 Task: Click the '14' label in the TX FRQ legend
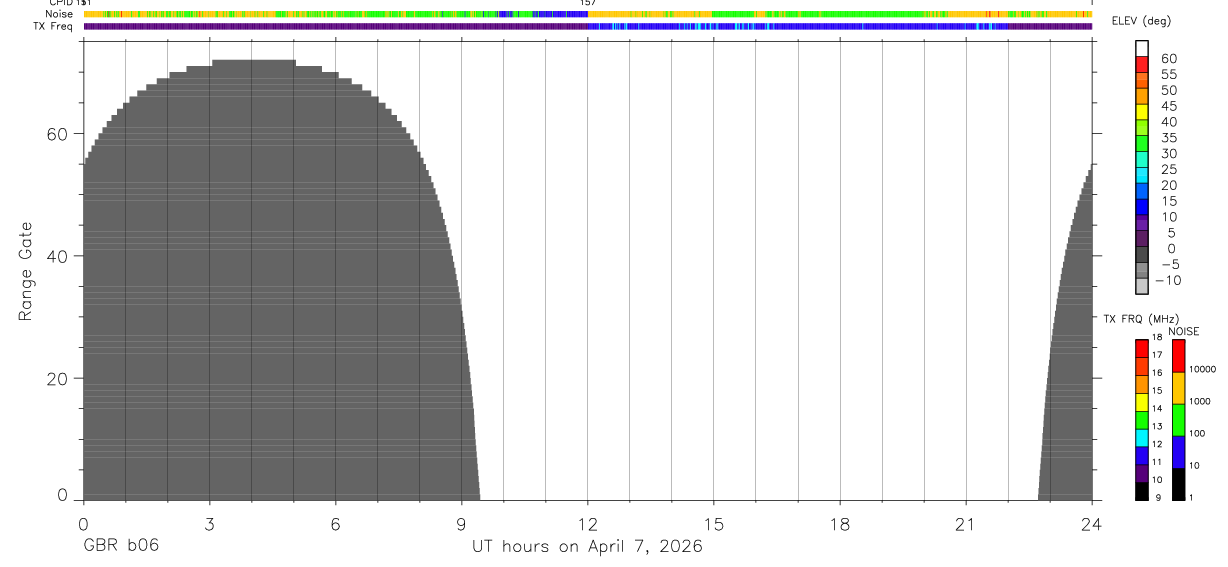click(x=1155, y=408)
